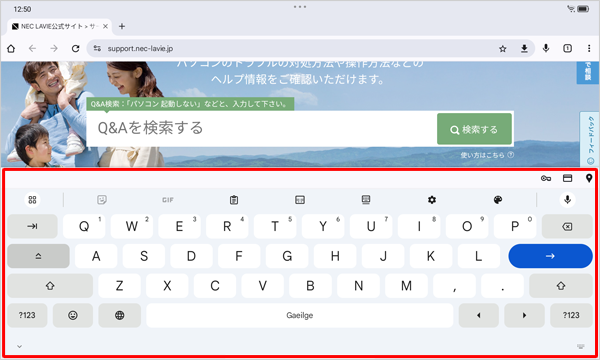Viewport: 600px width, 360px height.
Task: Open the keyboard features grid menu
Action: [x=33, y=200]
